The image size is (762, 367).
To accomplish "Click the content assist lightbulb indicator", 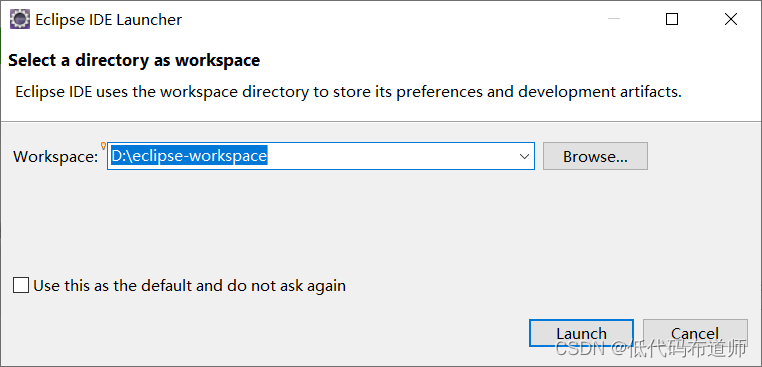I will pyautogui.click(x=103, y=146).
